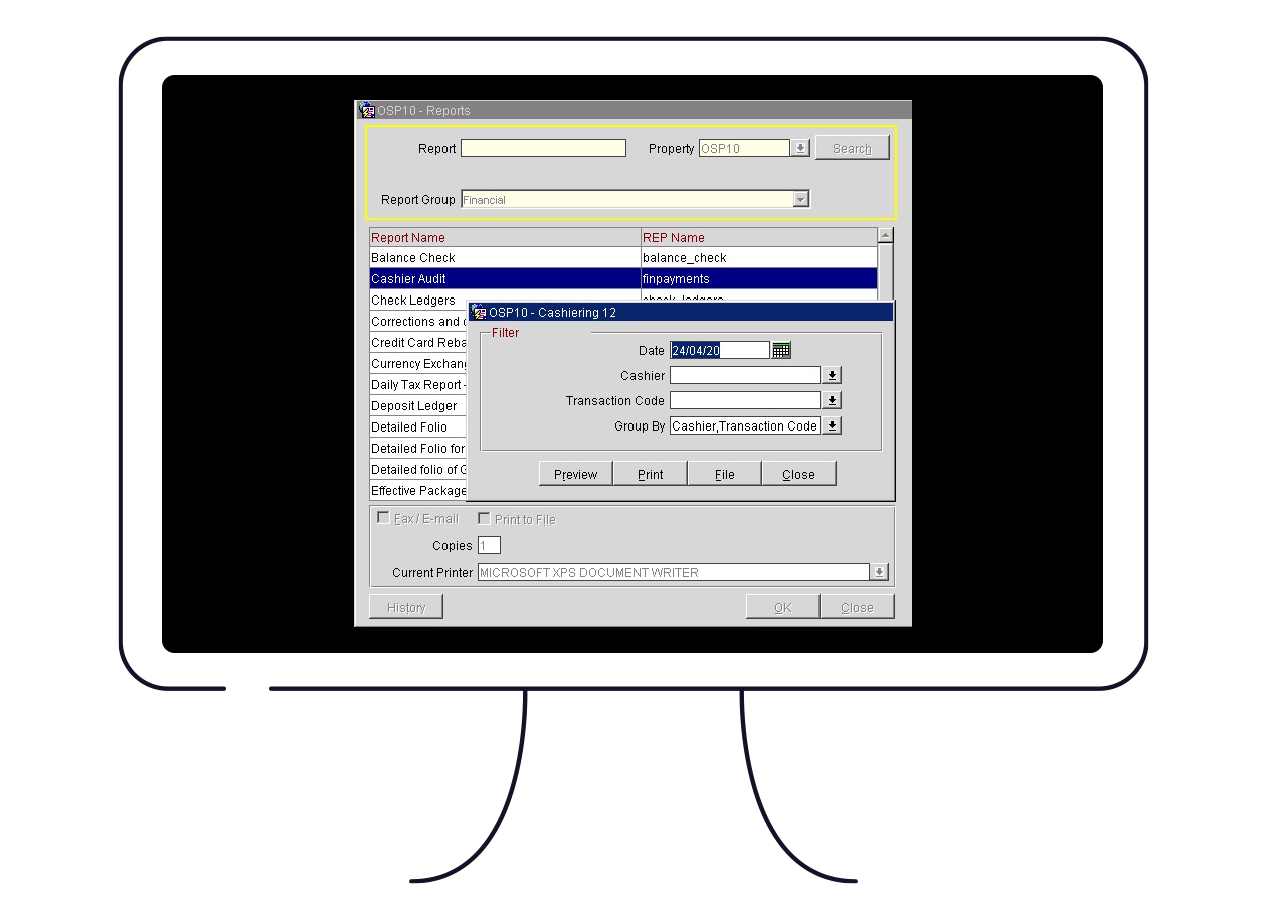Expand the Cashier dropdown list

[x=832, y=375]
